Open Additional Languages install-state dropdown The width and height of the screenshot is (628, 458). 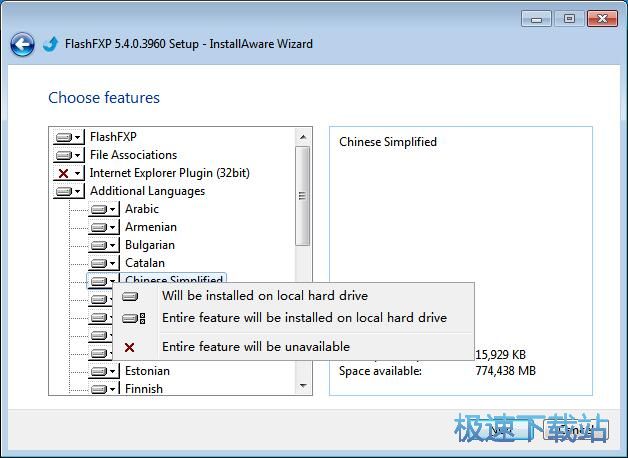point(68,191)
